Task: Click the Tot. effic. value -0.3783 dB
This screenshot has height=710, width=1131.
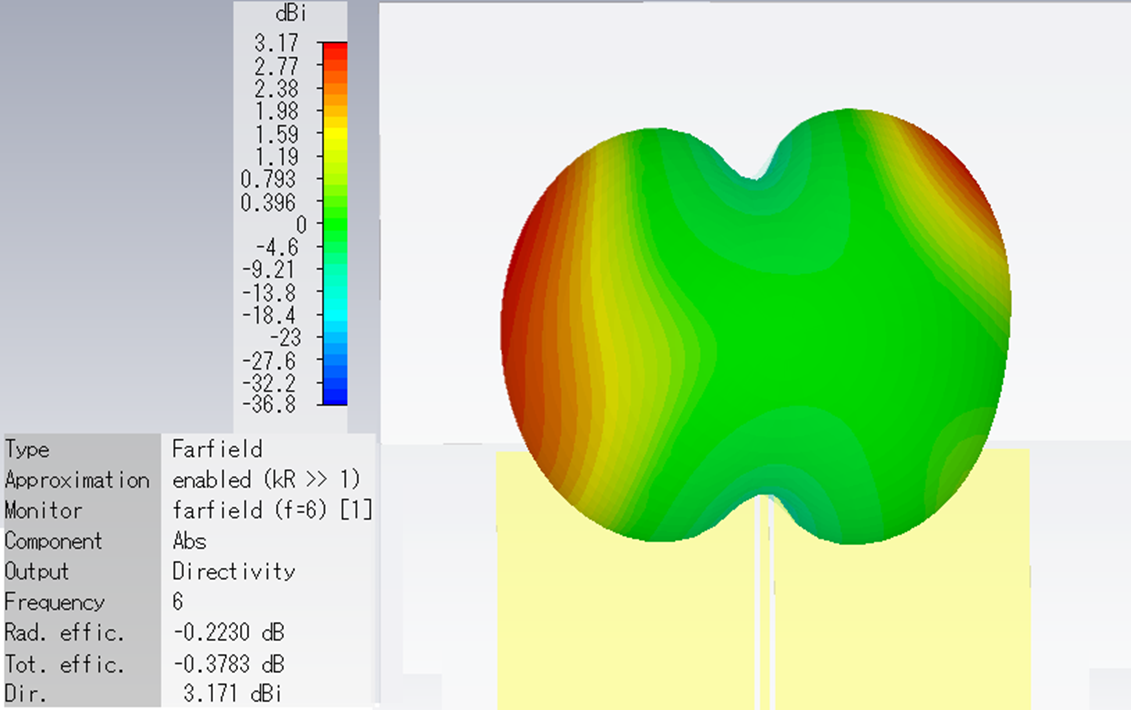Action: [228, 664]
